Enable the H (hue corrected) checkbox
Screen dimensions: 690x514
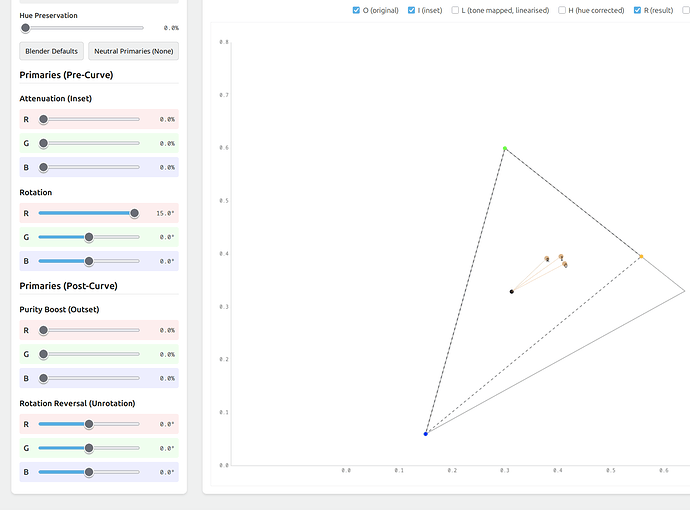tap(562, 10)
